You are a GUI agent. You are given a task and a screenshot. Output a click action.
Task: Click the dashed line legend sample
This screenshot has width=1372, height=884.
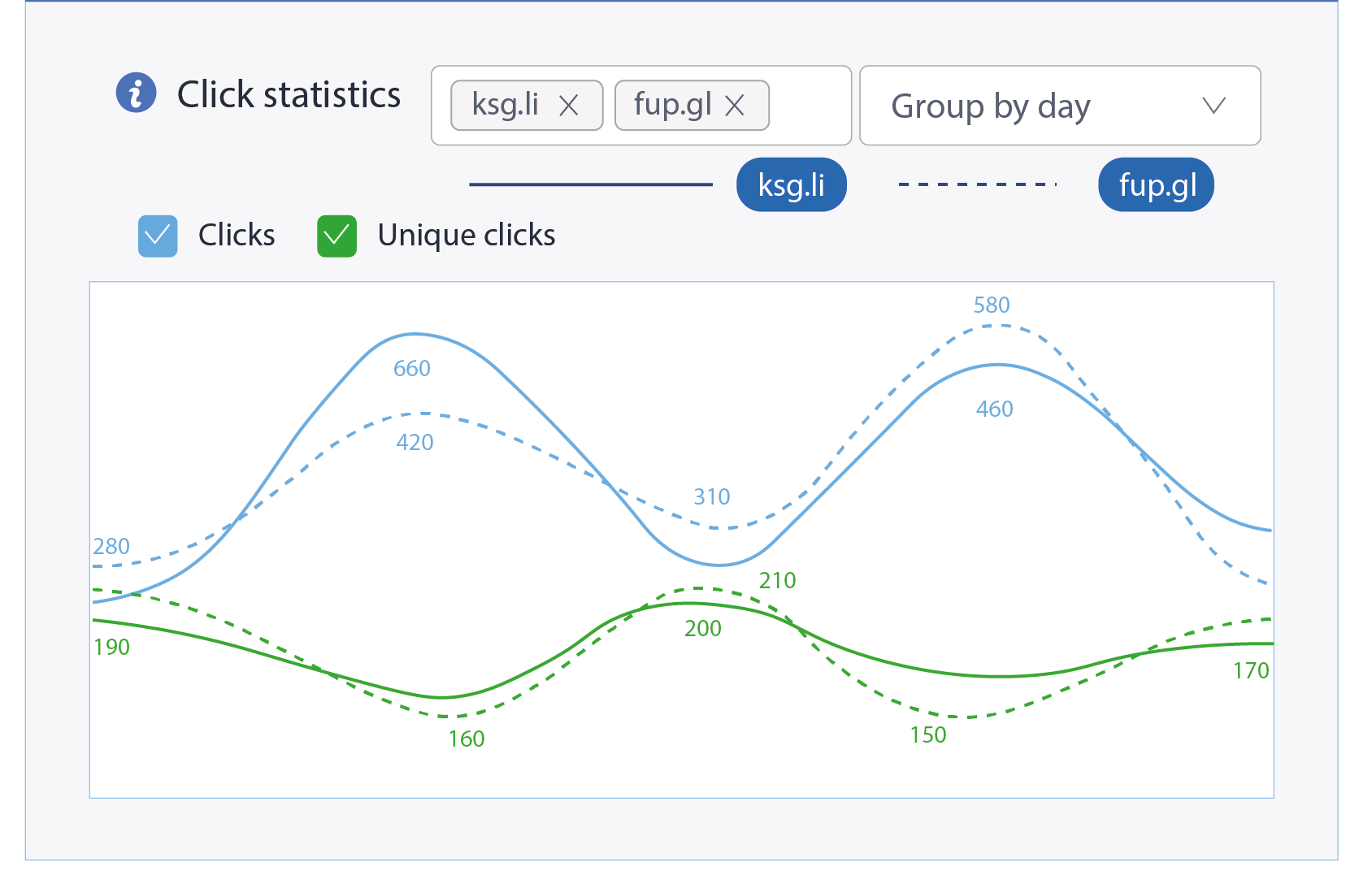978,184
